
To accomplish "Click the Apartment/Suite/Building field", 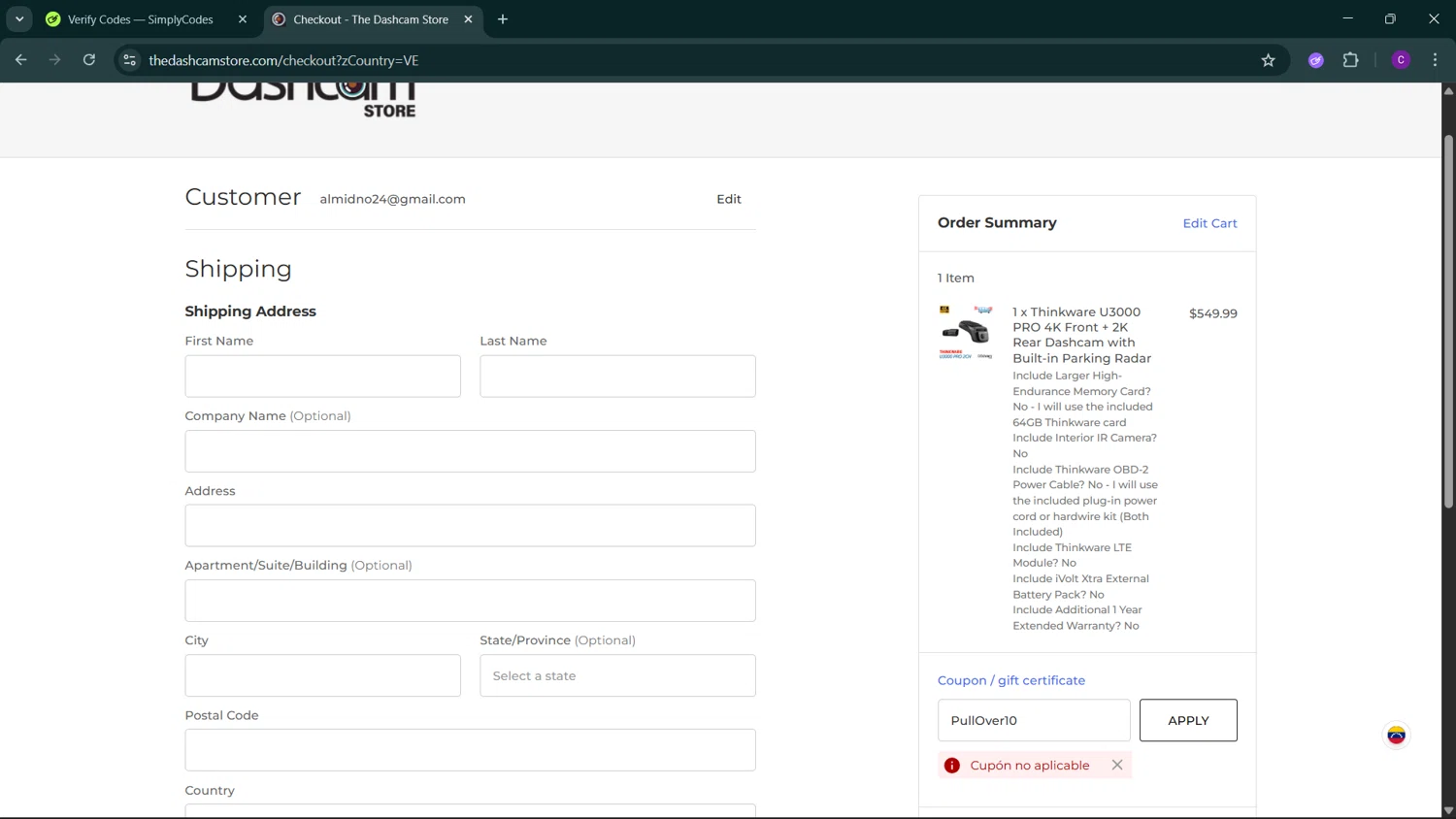I will click(470, 601).
